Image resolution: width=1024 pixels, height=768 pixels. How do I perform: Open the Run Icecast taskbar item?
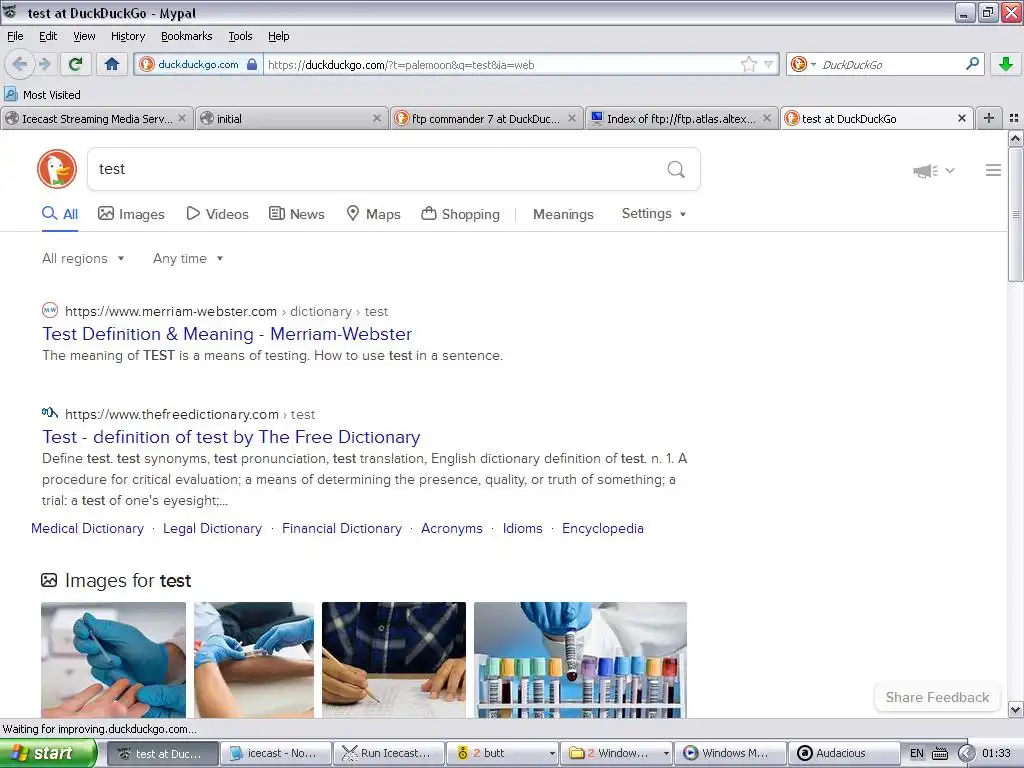[389, 753]
